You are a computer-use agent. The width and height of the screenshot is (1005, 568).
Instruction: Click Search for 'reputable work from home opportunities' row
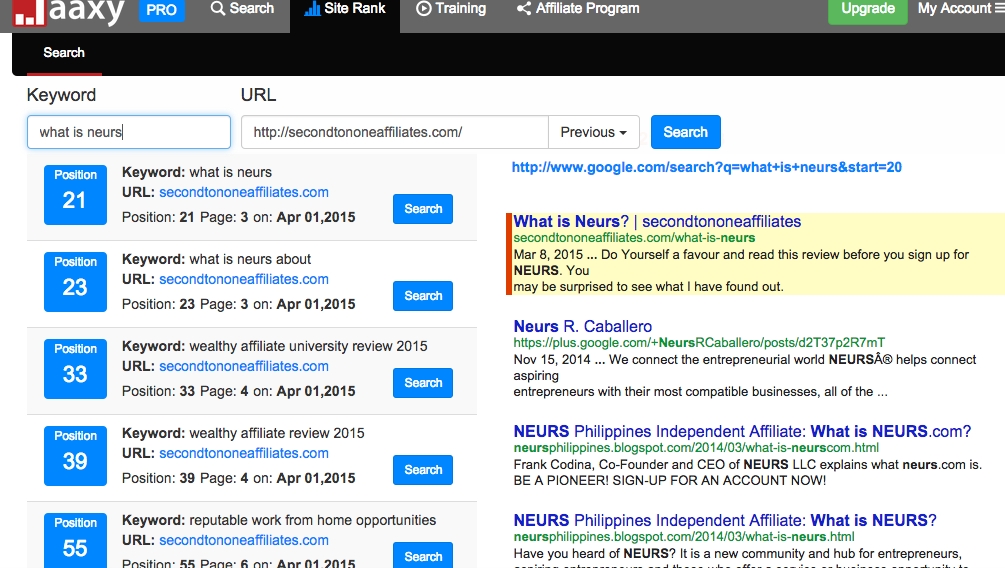423,556
